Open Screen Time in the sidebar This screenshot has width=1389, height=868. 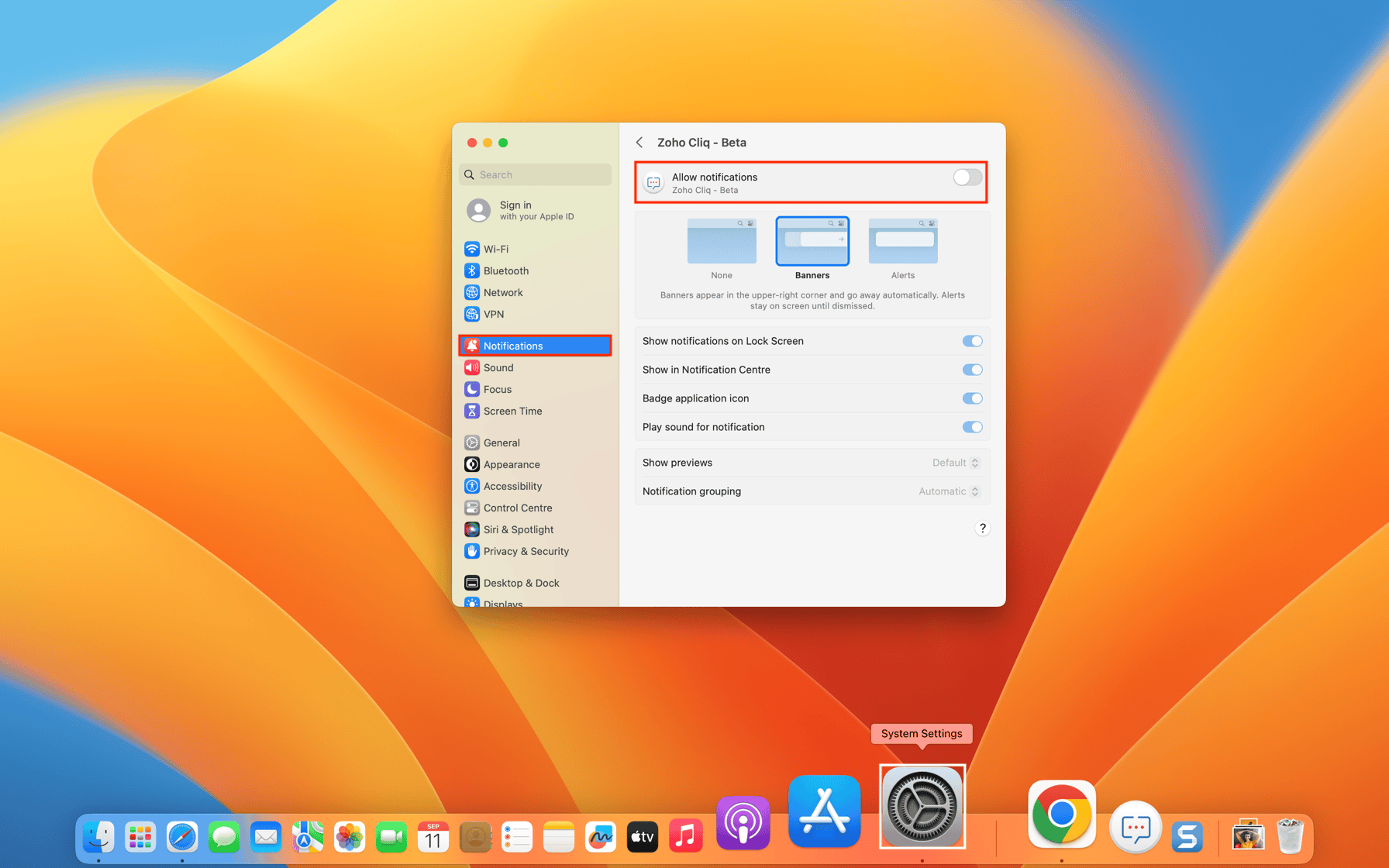[535, 411]
